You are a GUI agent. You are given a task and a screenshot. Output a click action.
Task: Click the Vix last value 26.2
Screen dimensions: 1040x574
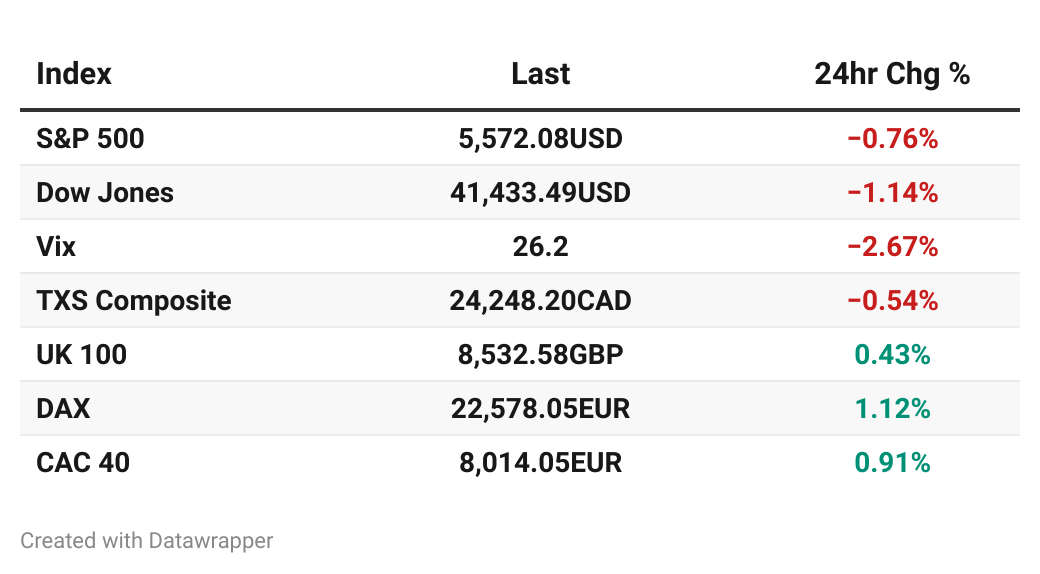541,247
